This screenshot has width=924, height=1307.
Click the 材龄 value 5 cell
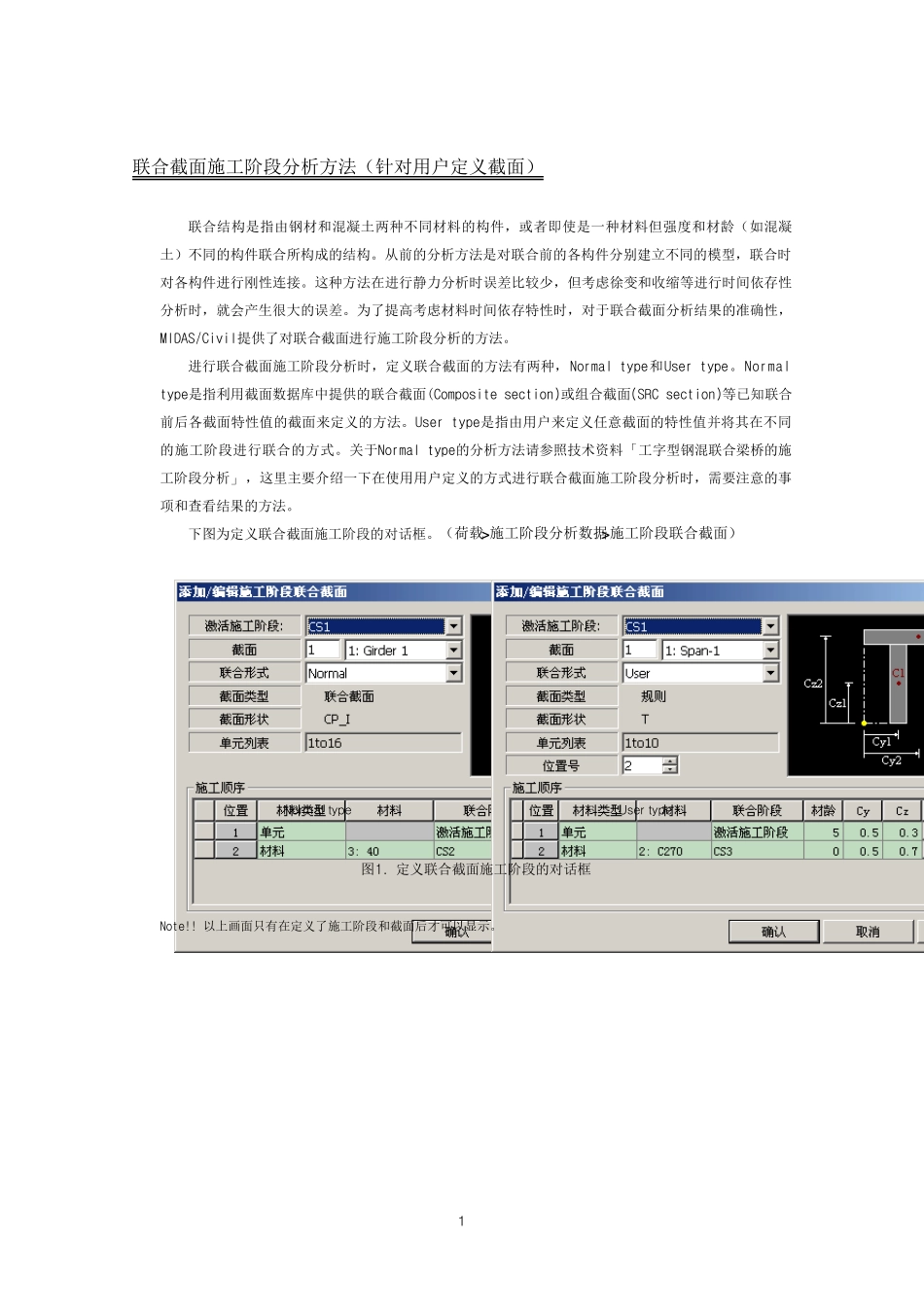823,832
